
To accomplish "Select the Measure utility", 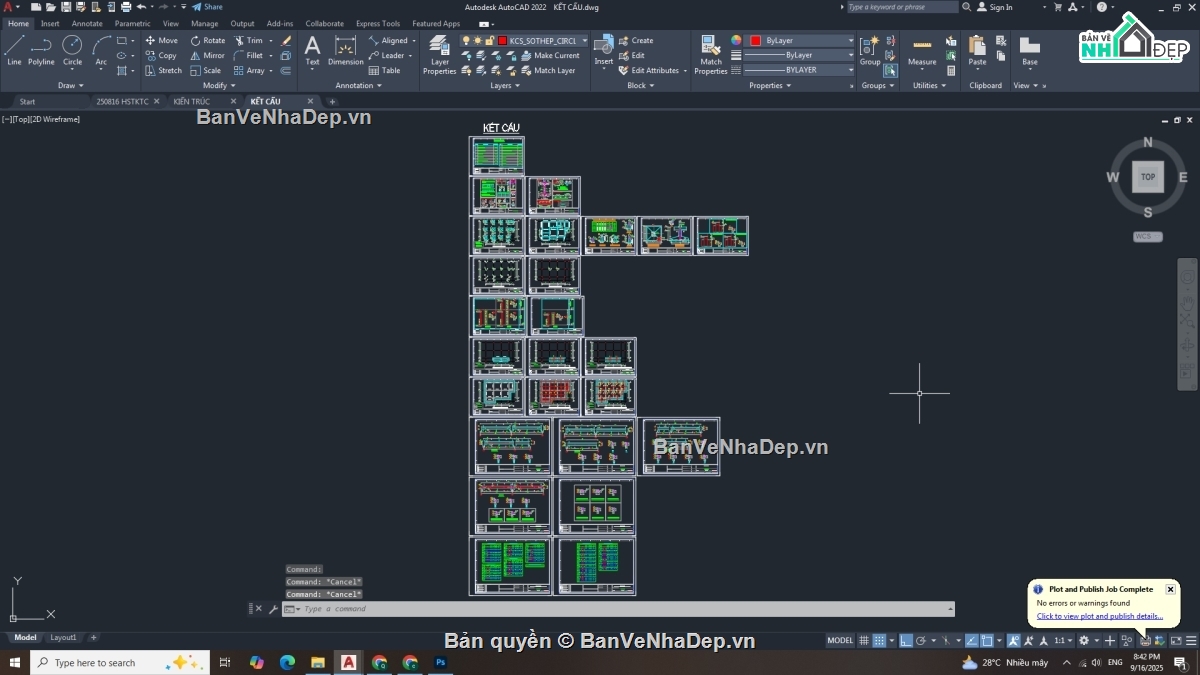I will (x=922, y=52).
